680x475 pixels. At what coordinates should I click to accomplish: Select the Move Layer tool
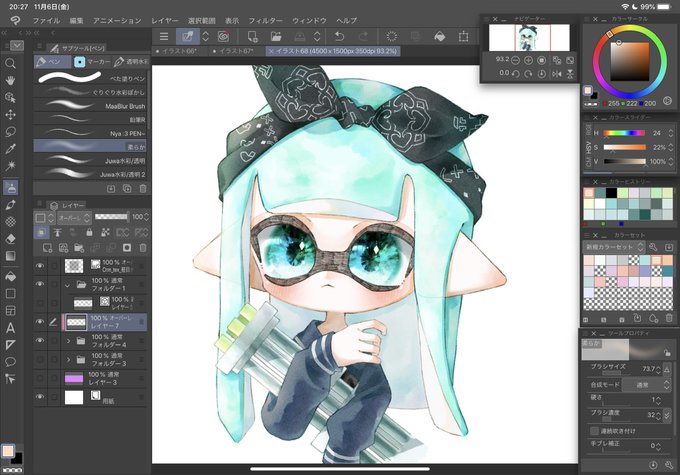[10, 115]
